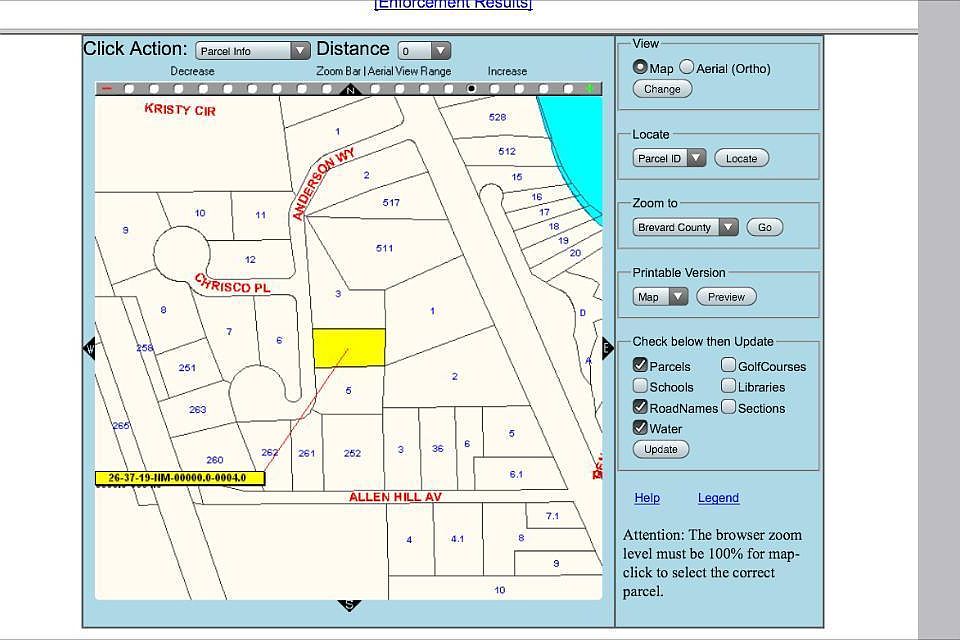Pan map east with E arrow

607,348
